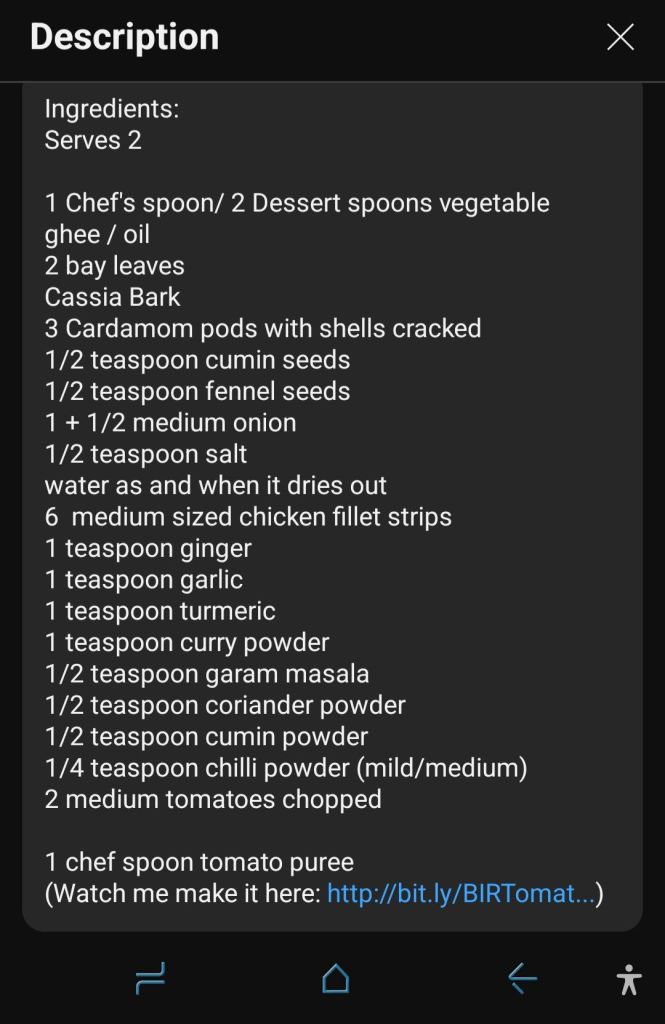Viewport: 665px width, 1024px height.
Task: Tap the chilli powder ingredient line
Action: (285, 768)
